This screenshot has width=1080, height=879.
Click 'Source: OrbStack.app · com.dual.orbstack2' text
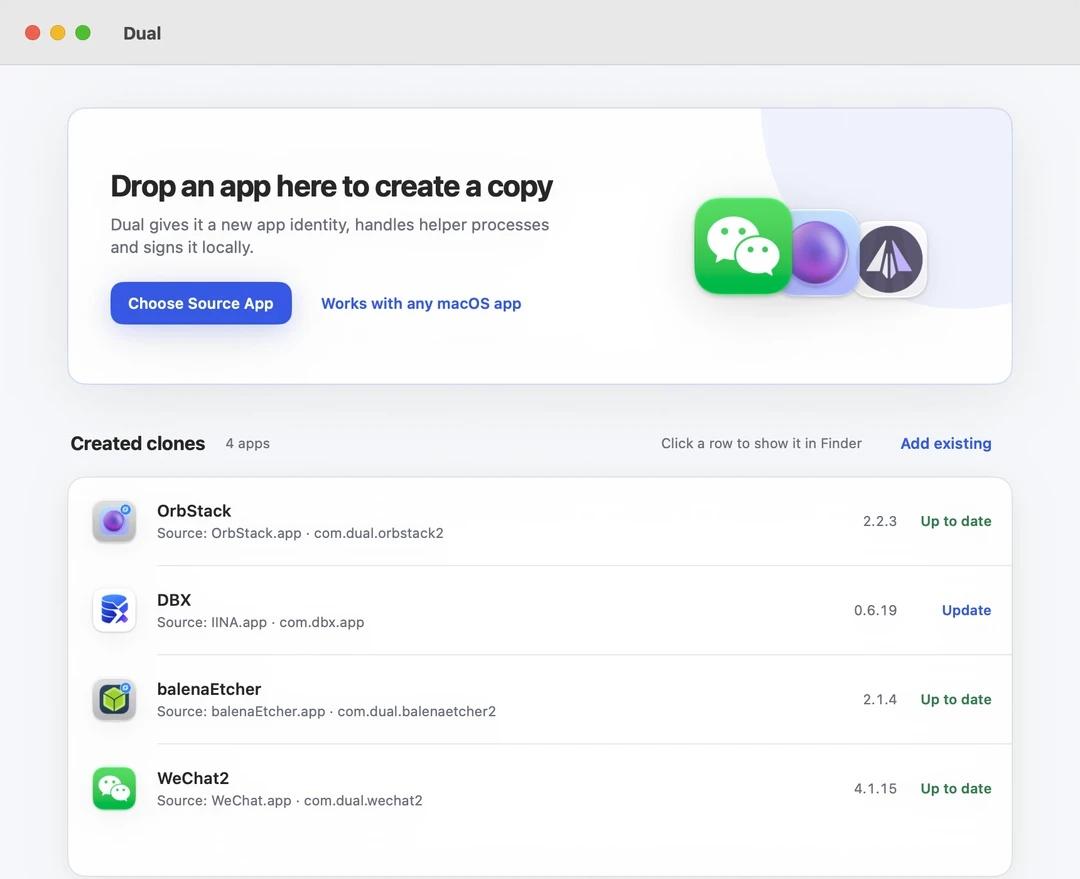point(300,533)
